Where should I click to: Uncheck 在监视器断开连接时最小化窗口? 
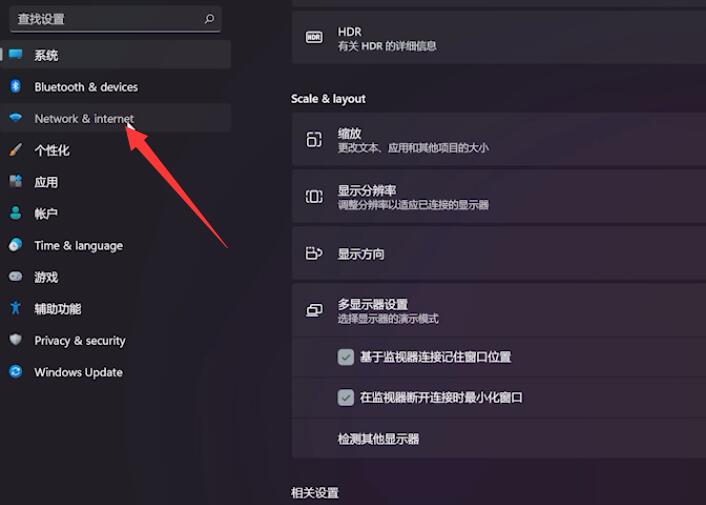[346, 398]
